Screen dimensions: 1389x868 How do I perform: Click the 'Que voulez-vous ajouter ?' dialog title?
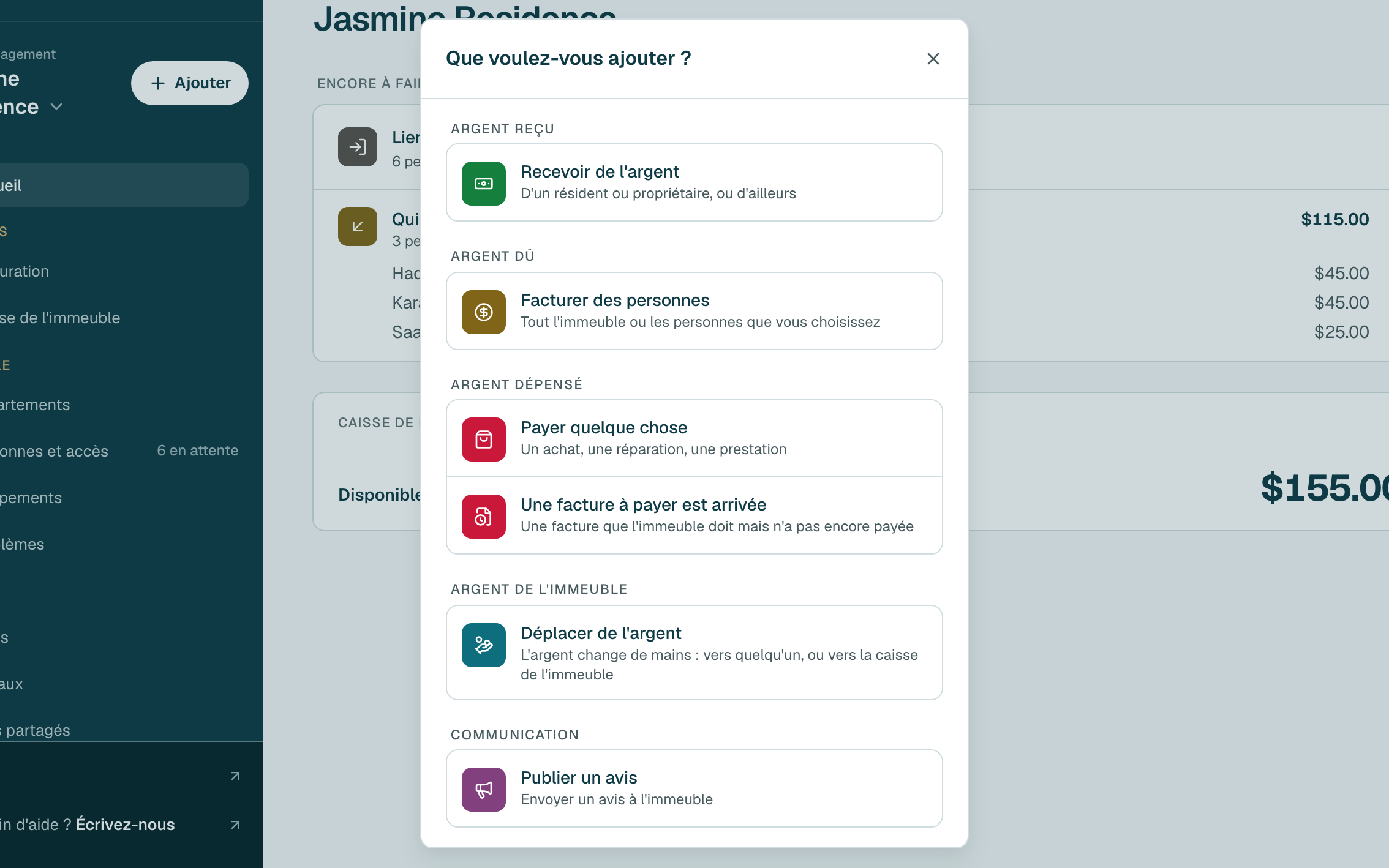(568, 58)
